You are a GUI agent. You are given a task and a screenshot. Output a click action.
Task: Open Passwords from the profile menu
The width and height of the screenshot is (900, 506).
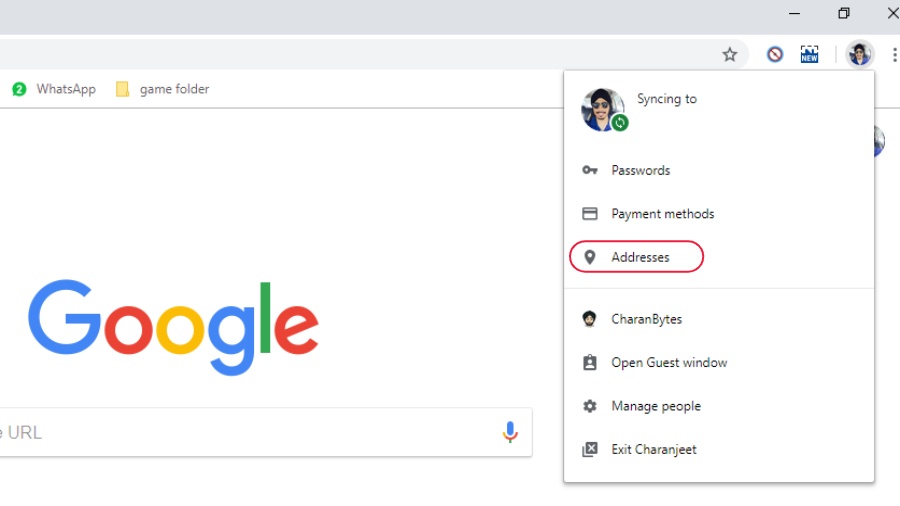640,170
